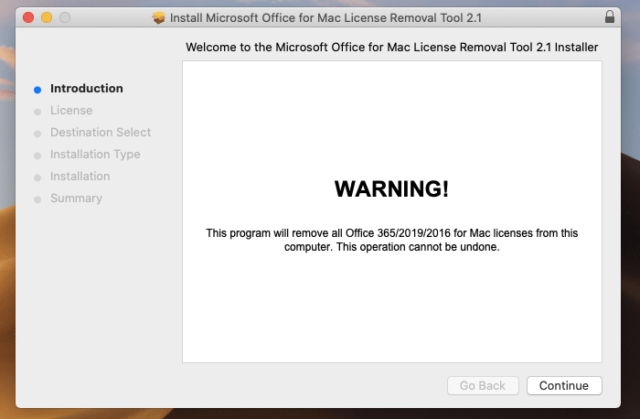Click the WARNING! heading text
This screenshot has width=640, height=419.
click(x=391, y=189)
